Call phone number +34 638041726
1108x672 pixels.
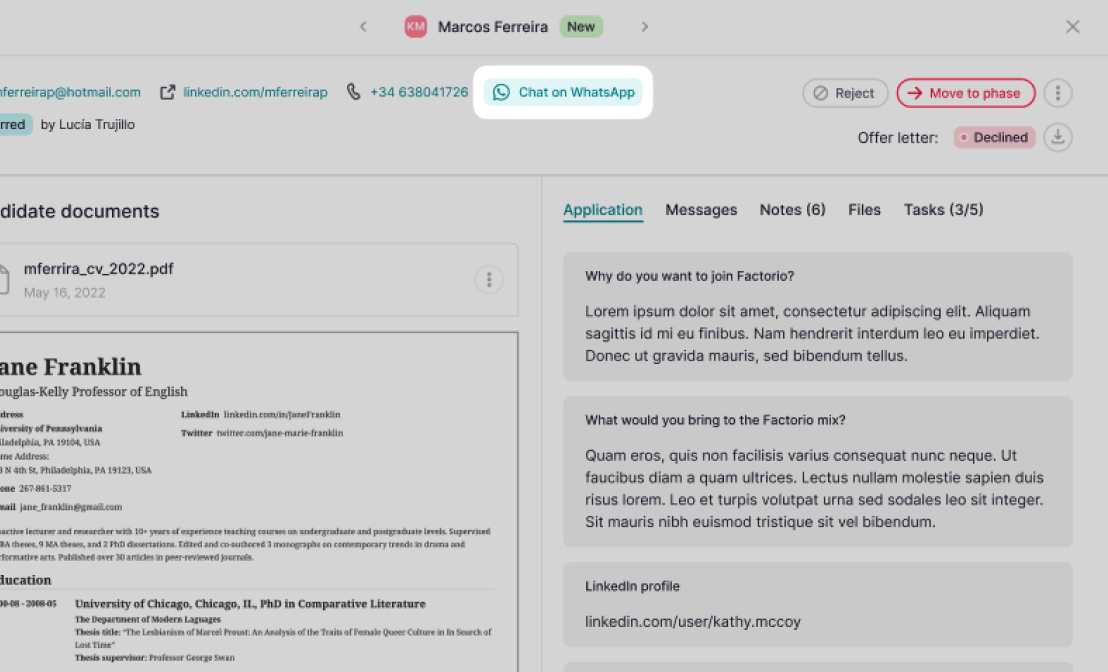(x=419, y=92)
